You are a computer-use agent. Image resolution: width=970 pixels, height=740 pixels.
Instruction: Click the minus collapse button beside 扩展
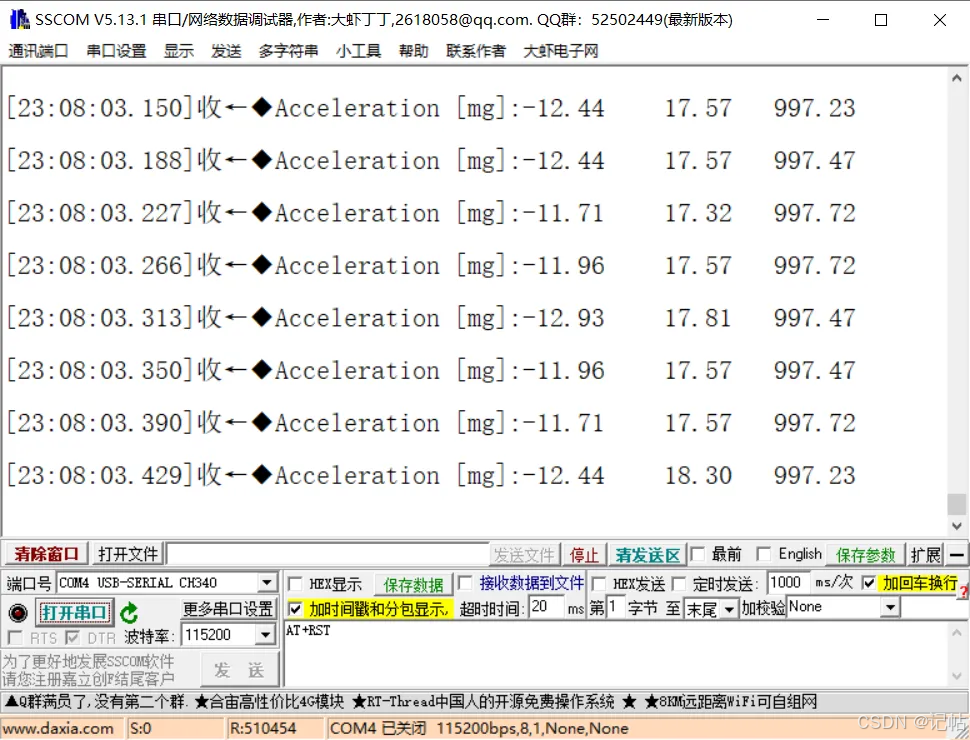pyautogui.click(x=956, y=554)
